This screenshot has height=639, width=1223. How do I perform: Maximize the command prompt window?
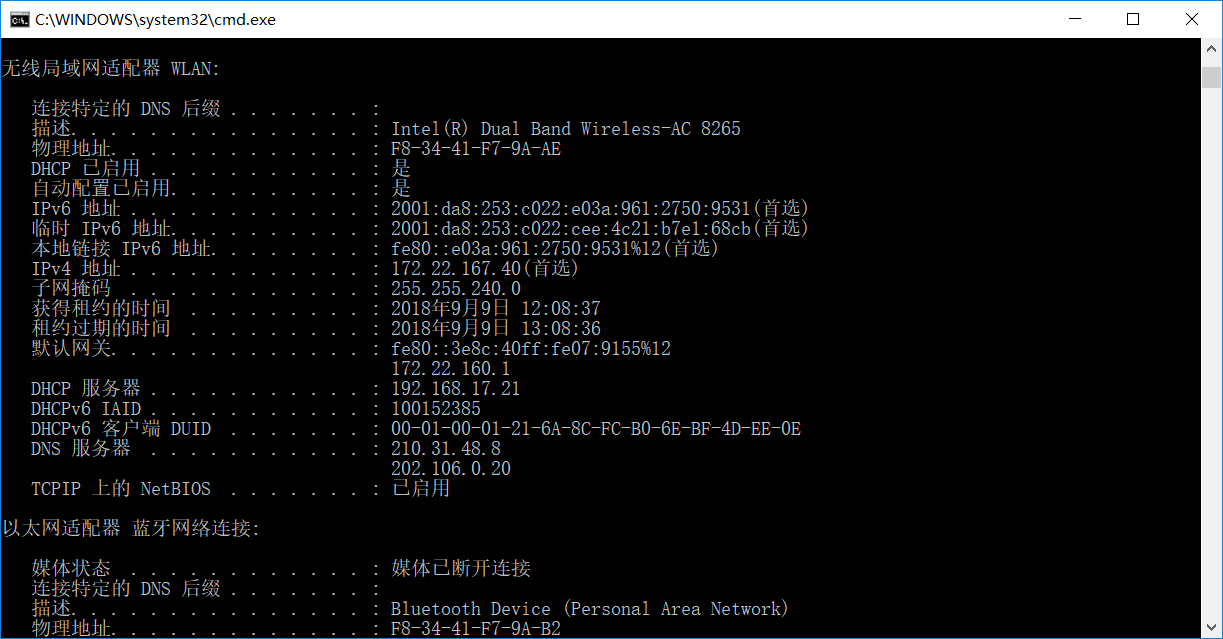click(1133, 19)
